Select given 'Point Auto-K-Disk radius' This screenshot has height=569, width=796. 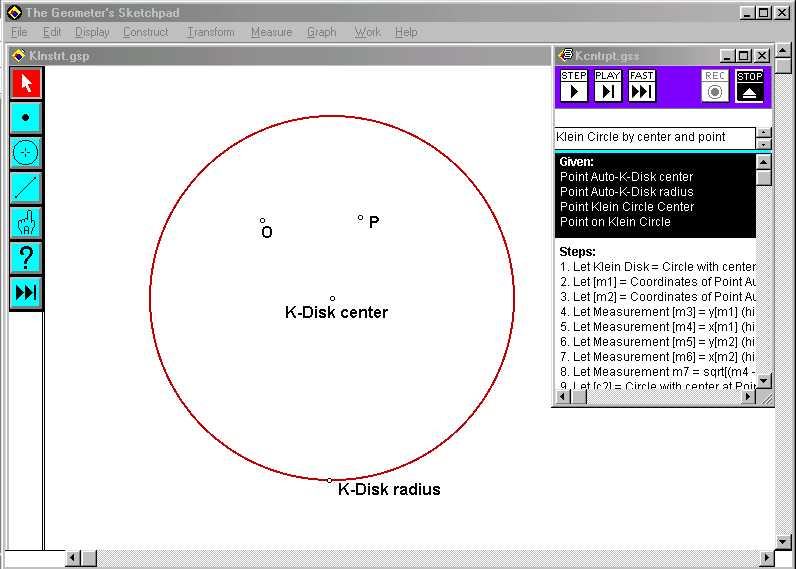click(x=626, y=192)
